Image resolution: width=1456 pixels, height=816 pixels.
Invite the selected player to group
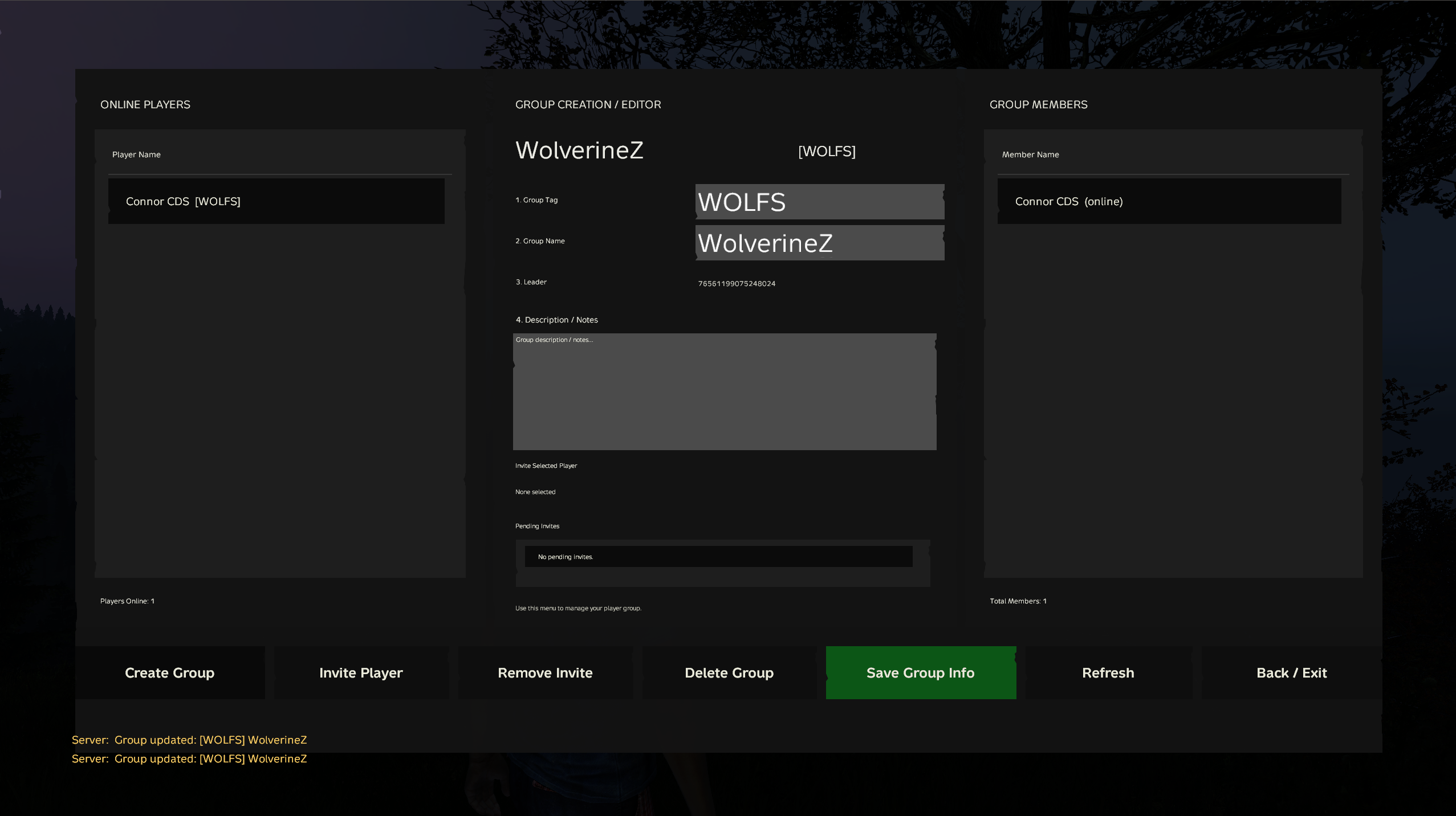pyautogui.click(x=361, y=672)
